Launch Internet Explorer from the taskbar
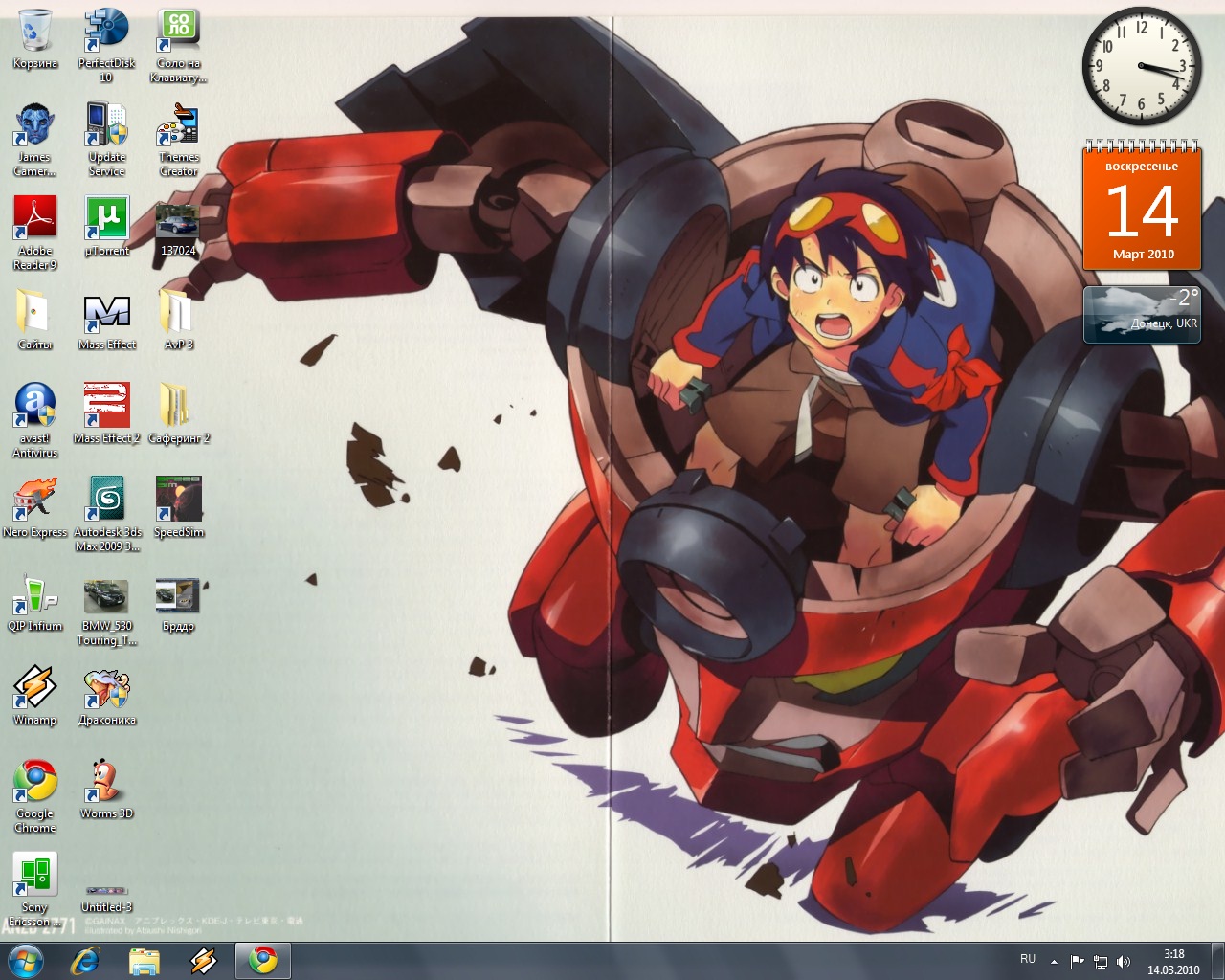The height and width of the screenshot is (980, 1225). [85, 961]
